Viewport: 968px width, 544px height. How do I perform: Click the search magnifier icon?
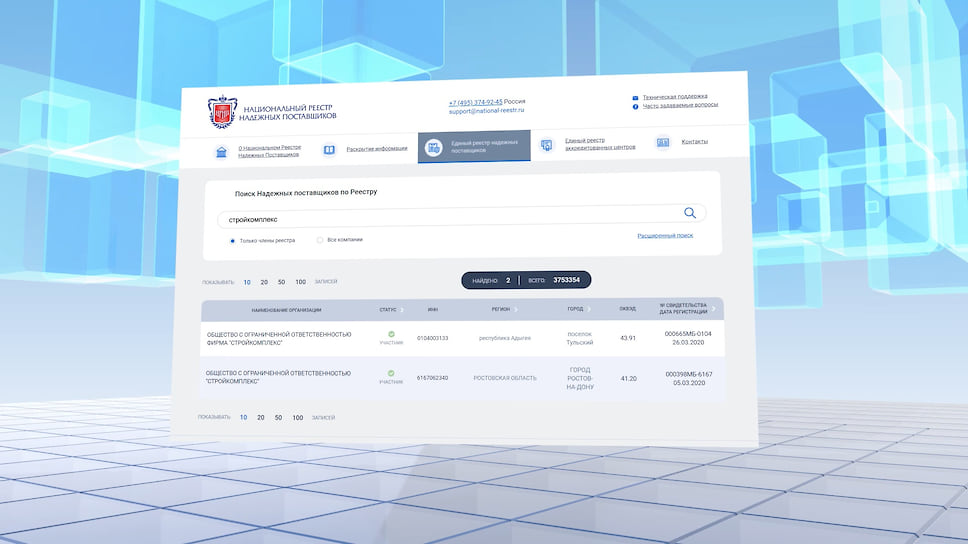[689, 213]
